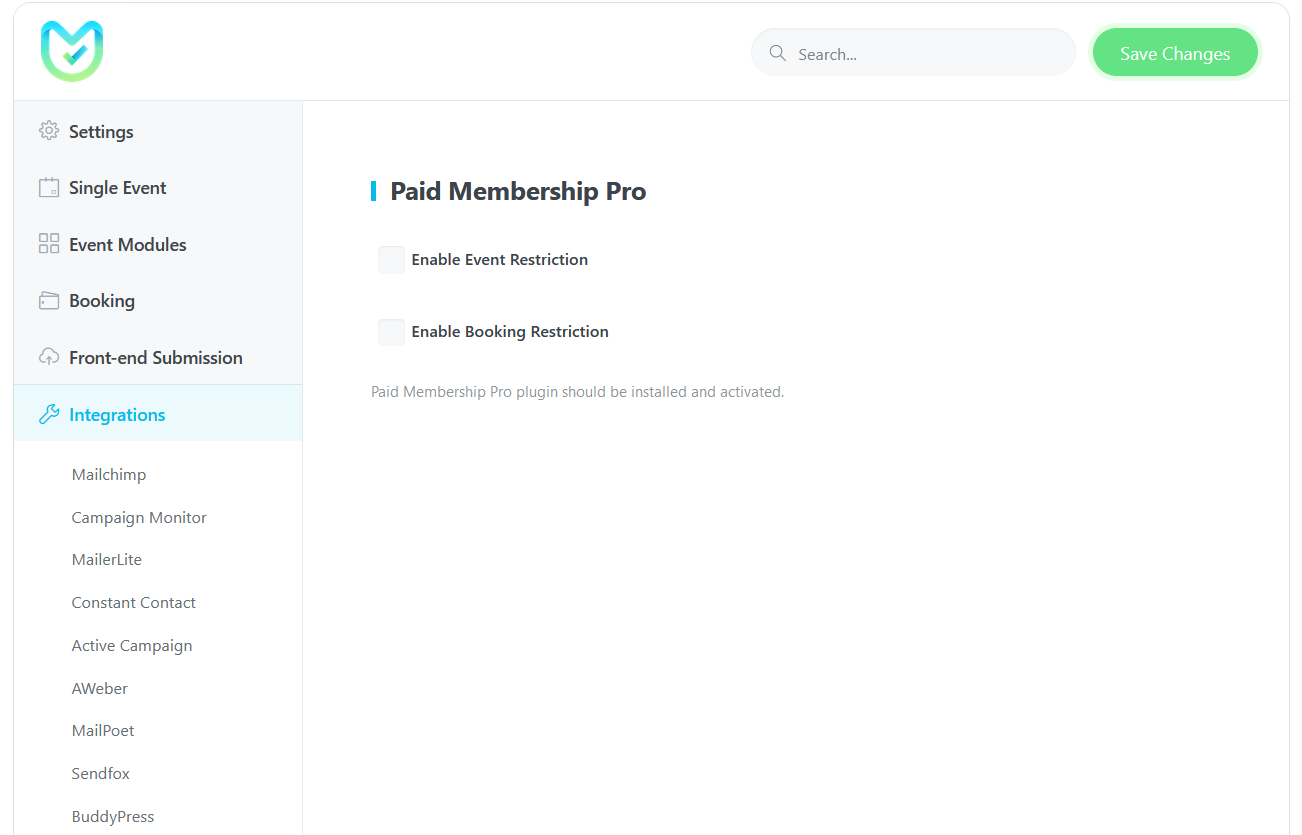
Task: Click the Paid Membership Pro heading
Action: click(x=518, y=191)
